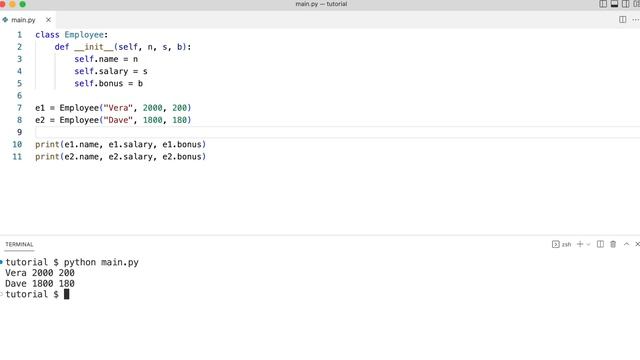Image resolution: width=640 pixels, height=360 pixels.
Task: Click the 'print' keyword on line 11
Action: [47, 157]
